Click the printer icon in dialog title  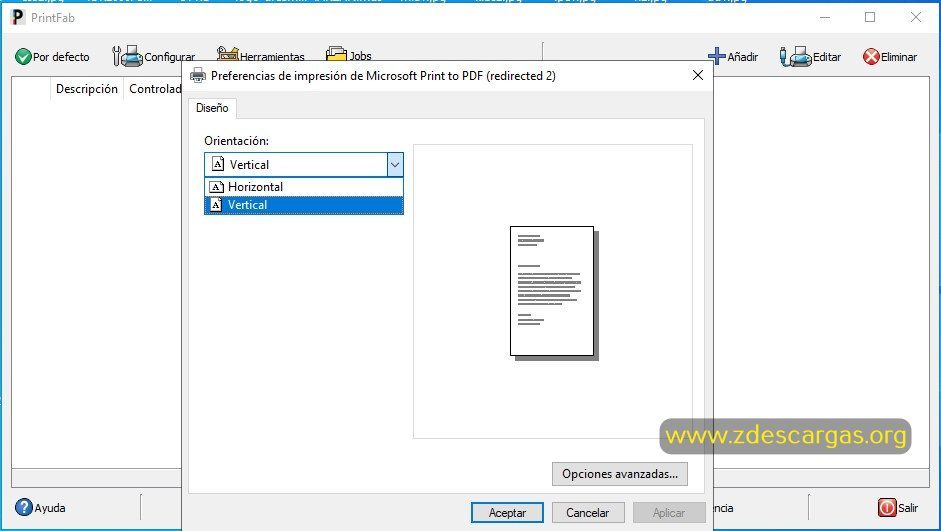[197, 76]
